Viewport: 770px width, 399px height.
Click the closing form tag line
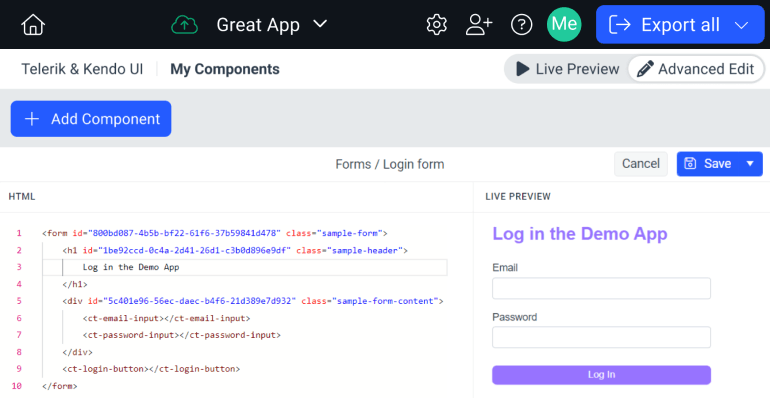59,386
